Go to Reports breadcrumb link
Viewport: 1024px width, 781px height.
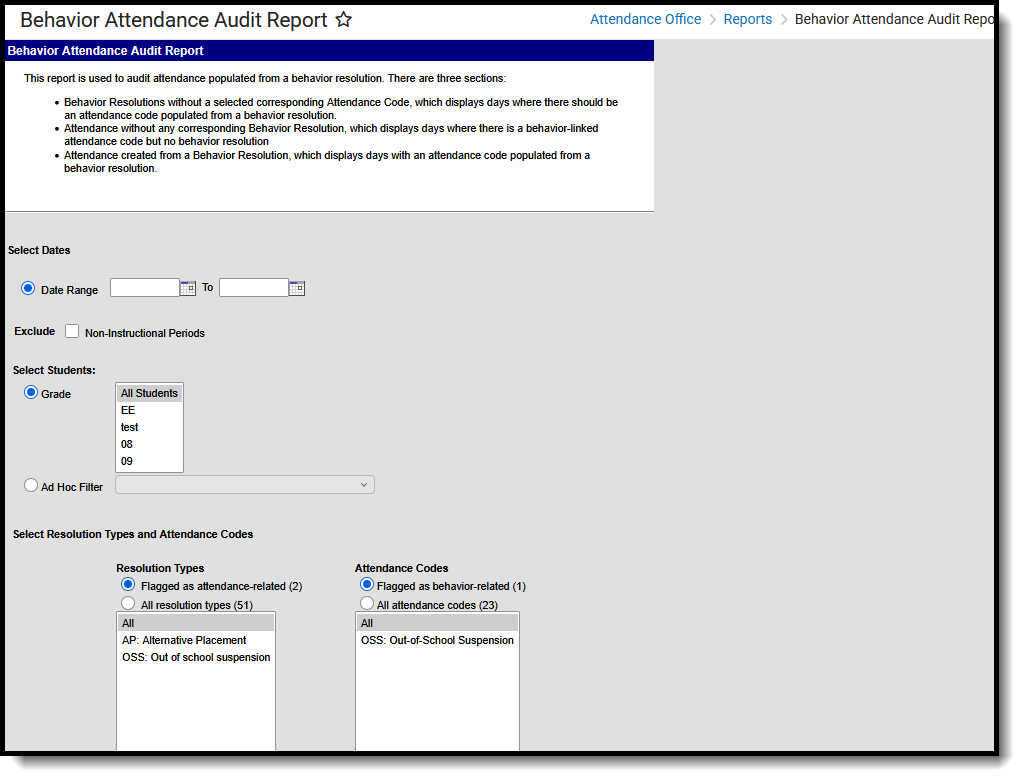point(747,20)
